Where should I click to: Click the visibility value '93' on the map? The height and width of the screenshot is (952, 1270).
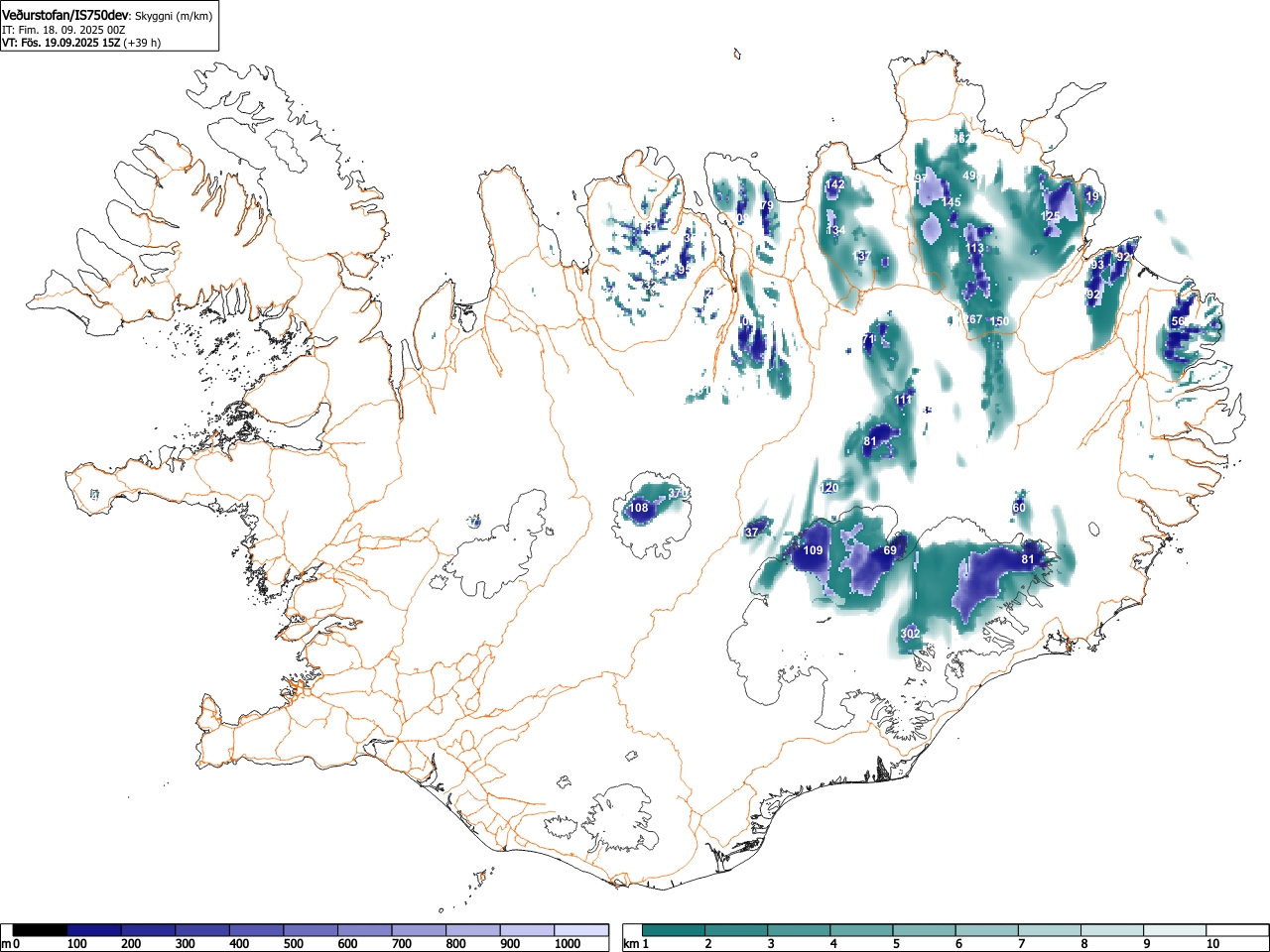1097,265
